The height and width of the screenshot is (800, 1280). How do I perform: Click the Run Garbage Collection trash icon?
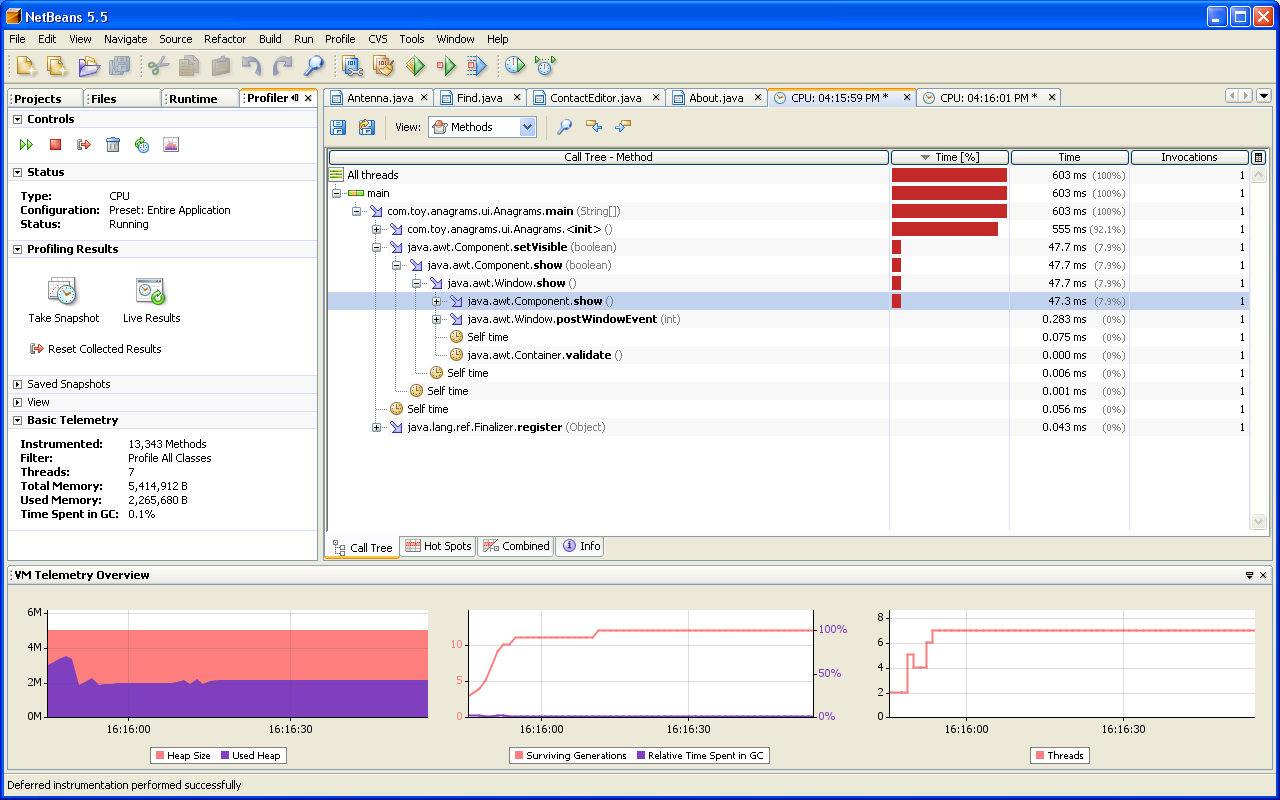(x=113, y=145)
